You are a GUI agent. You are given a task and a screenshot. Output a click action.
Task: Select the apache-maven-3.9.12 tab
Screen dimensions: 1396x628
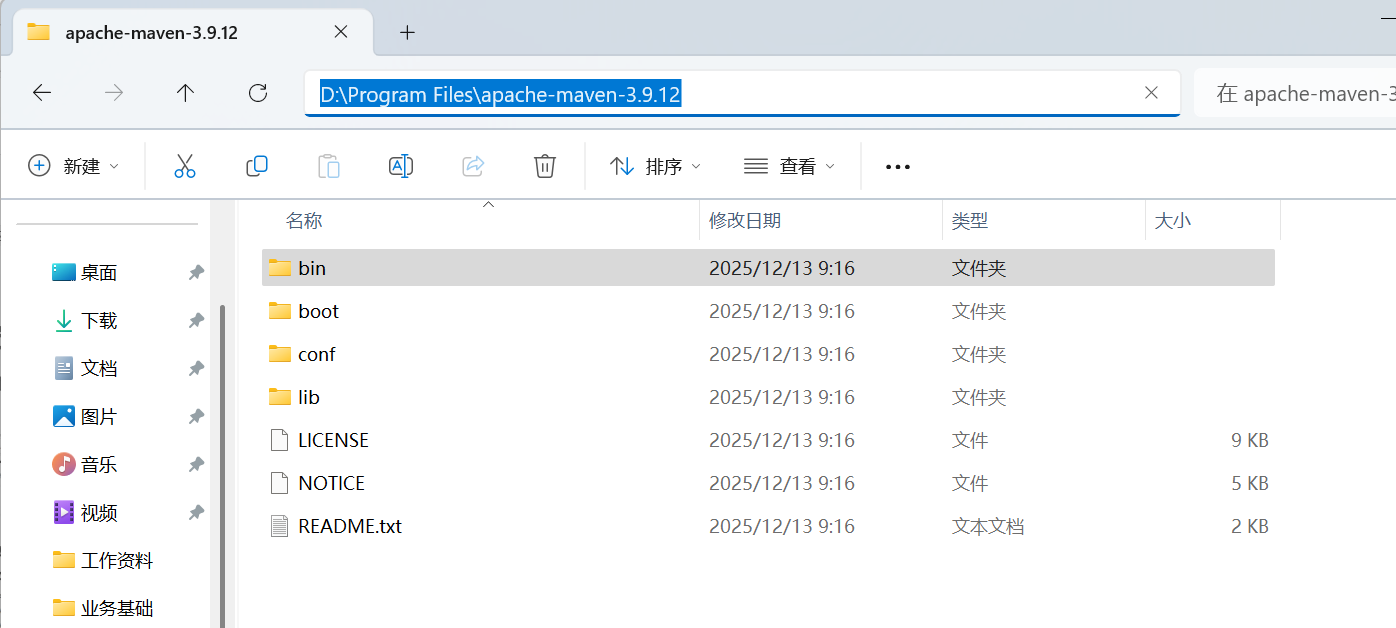coord(193,32)
